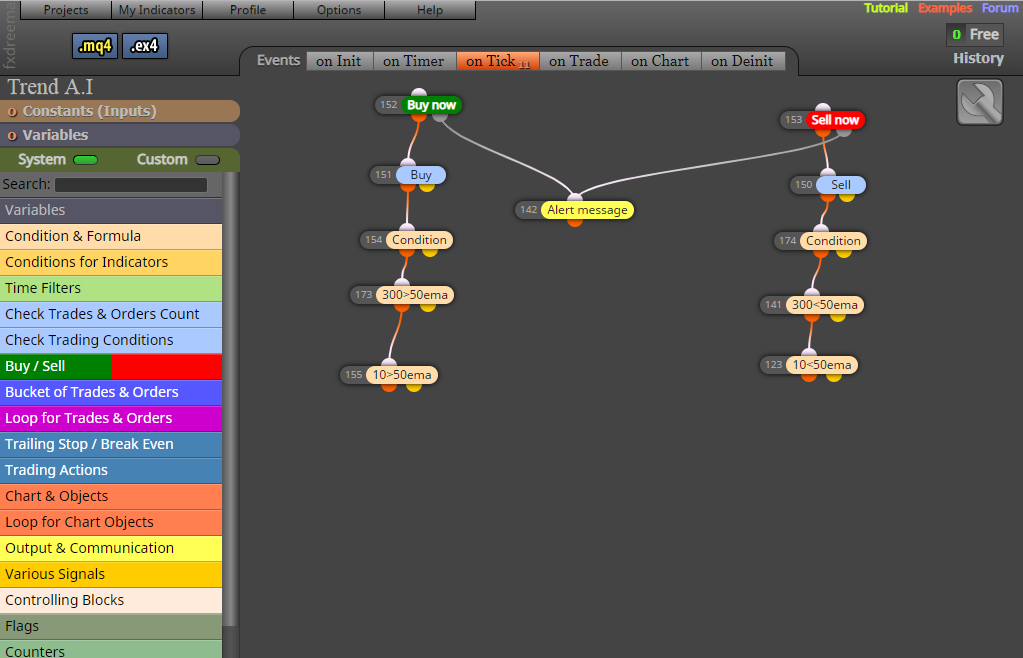Open the My Indicators menu
Viewport: 1023px width, 658px height.
[x=157, y=10]
